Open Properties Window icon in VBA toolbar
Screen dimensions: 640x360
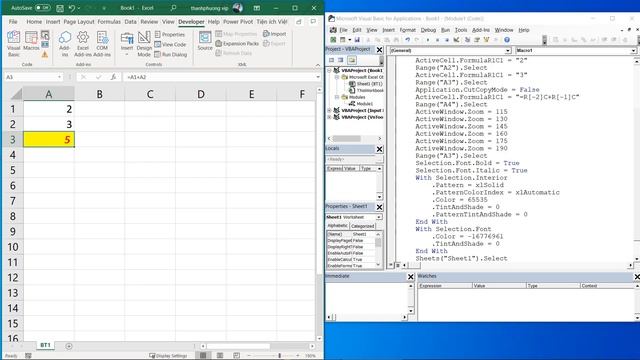[x=477, y=40]
